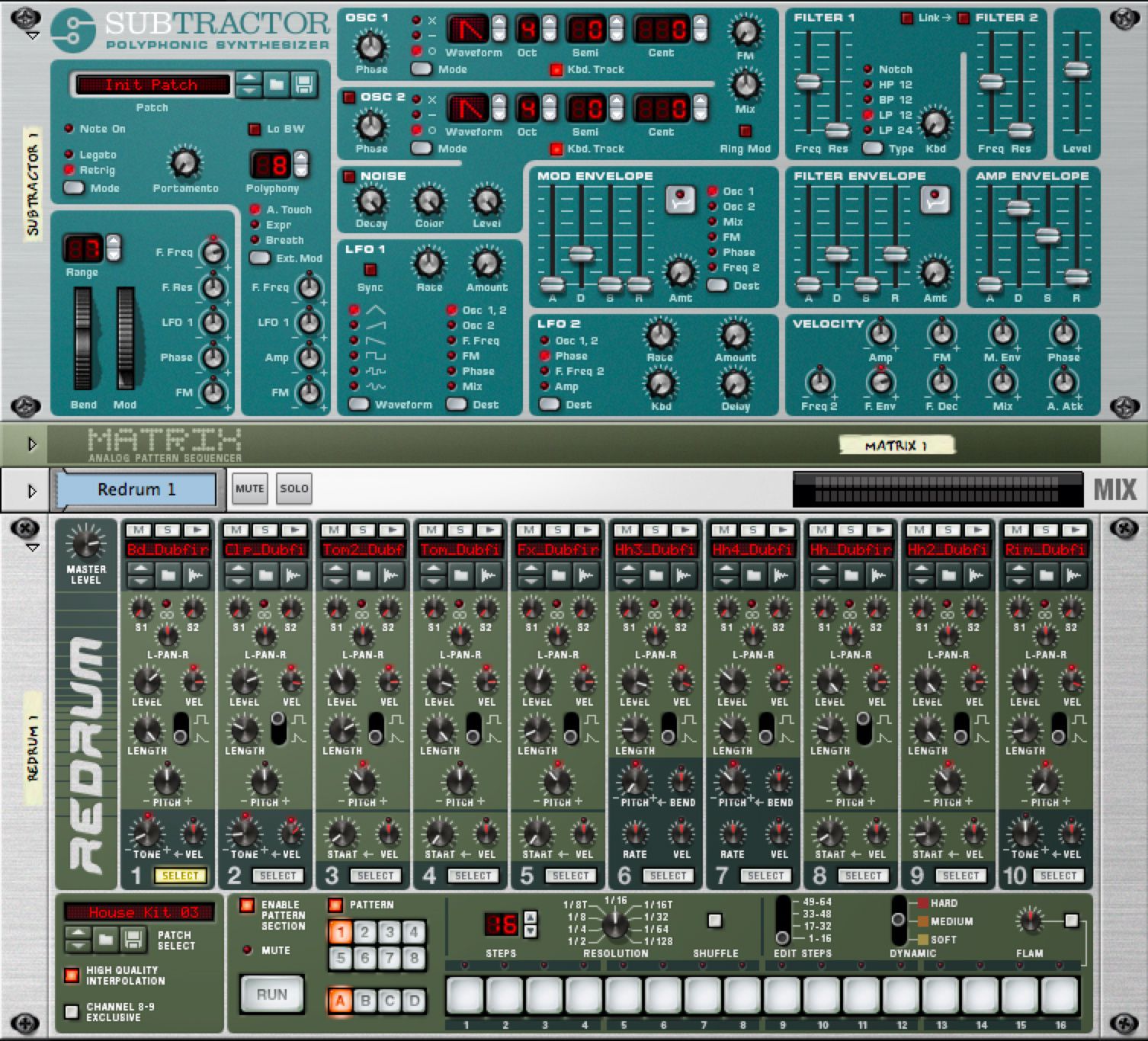This screenshot has height=1041, width=1148.
Task: Click the Redrum 1 track name field
Action: pyautogui.click(x=137, y=489)
